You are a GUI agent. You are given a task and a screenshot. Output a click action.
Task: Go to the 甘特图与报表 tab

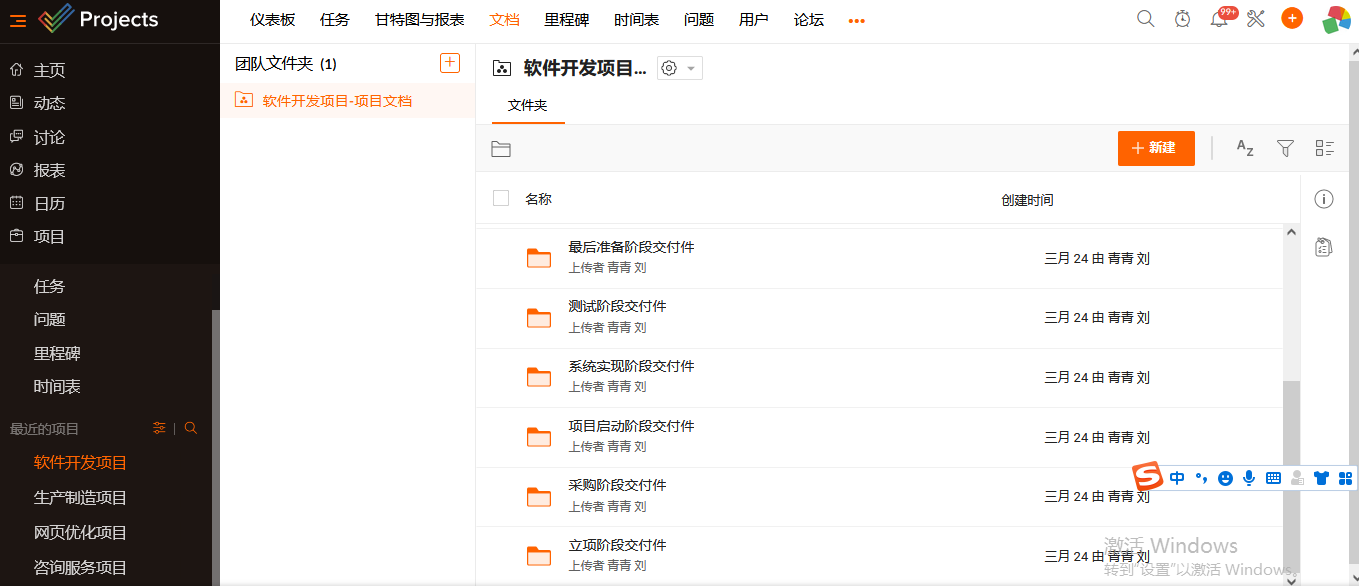point(420,20)
